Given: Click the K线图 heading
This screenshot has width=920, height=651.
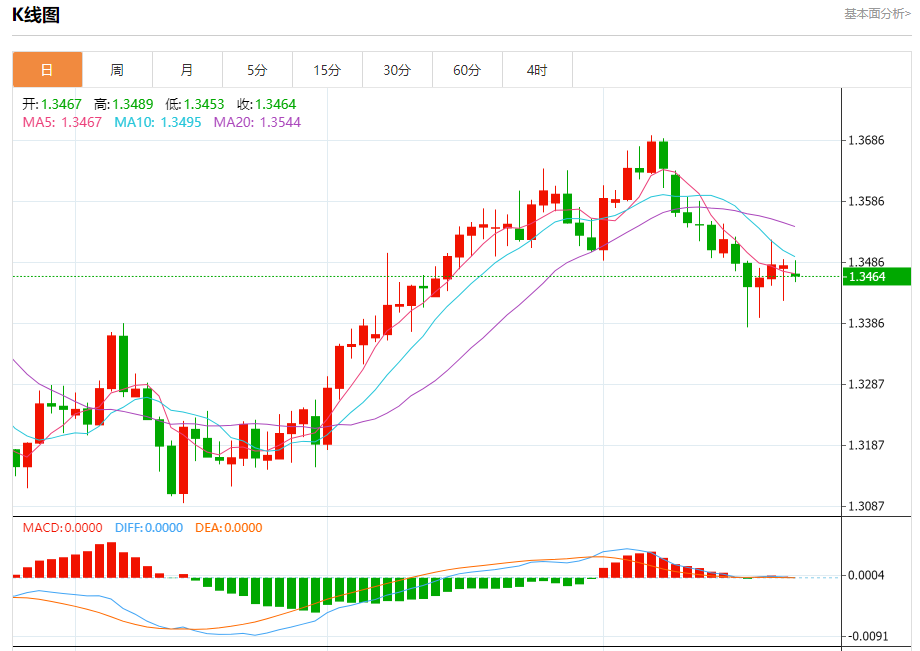Looking at the screenshot, I should coord(36,15).
